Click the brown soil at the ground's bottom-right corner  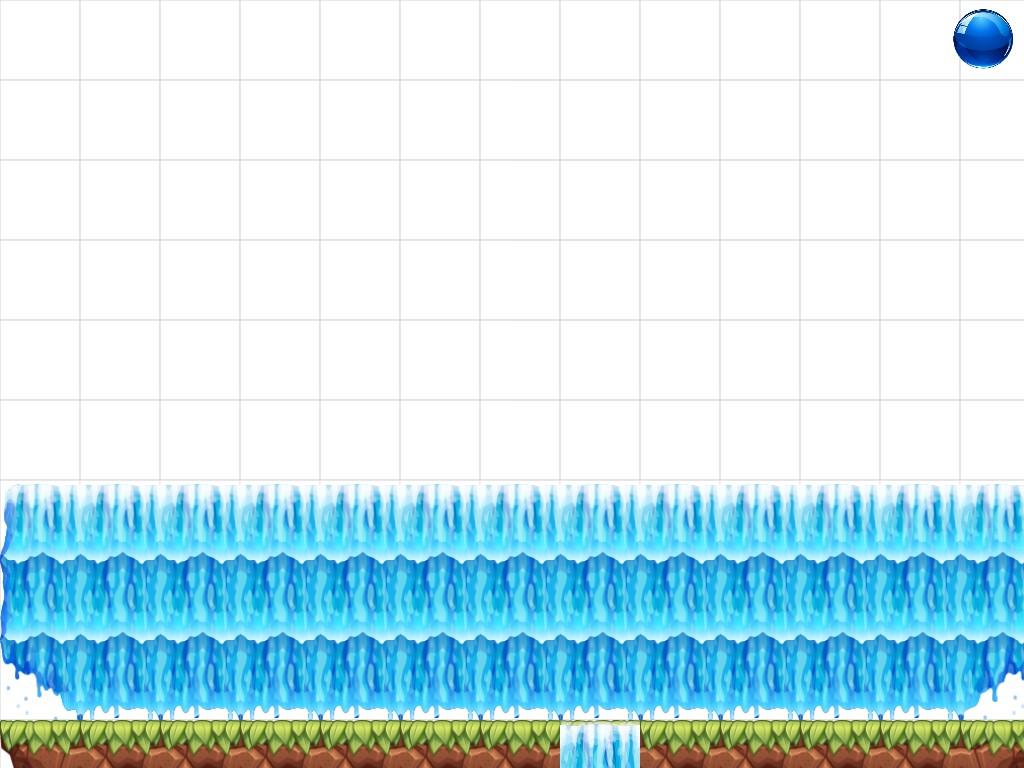1000,757
